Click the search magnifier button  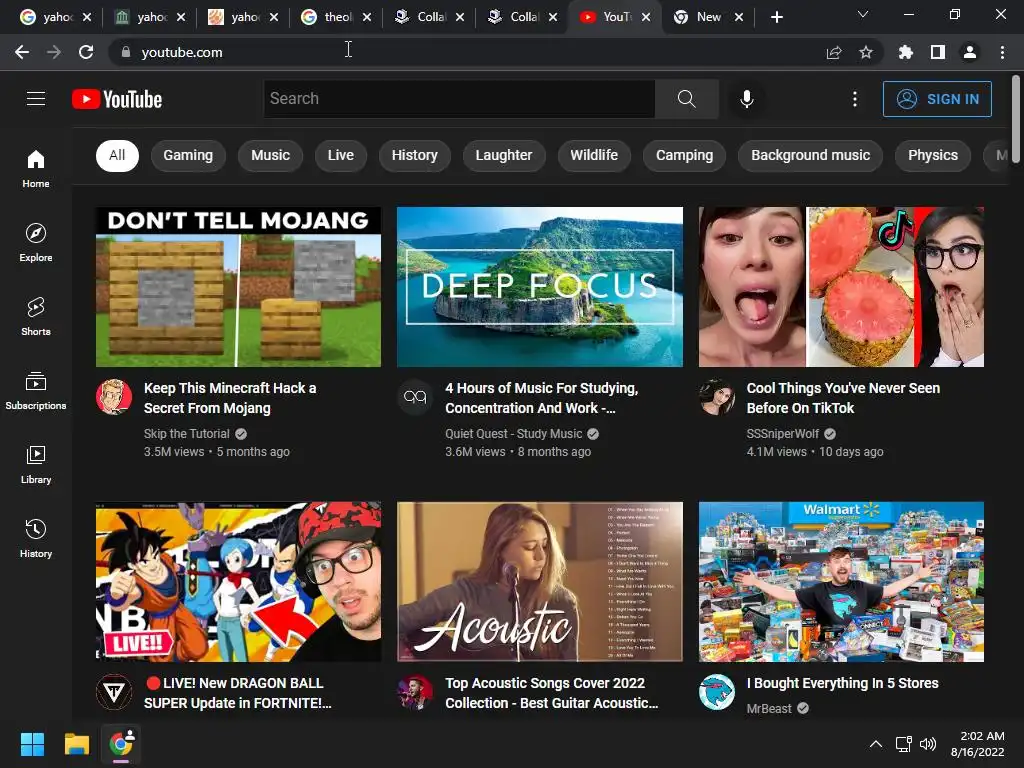point(686,99)
